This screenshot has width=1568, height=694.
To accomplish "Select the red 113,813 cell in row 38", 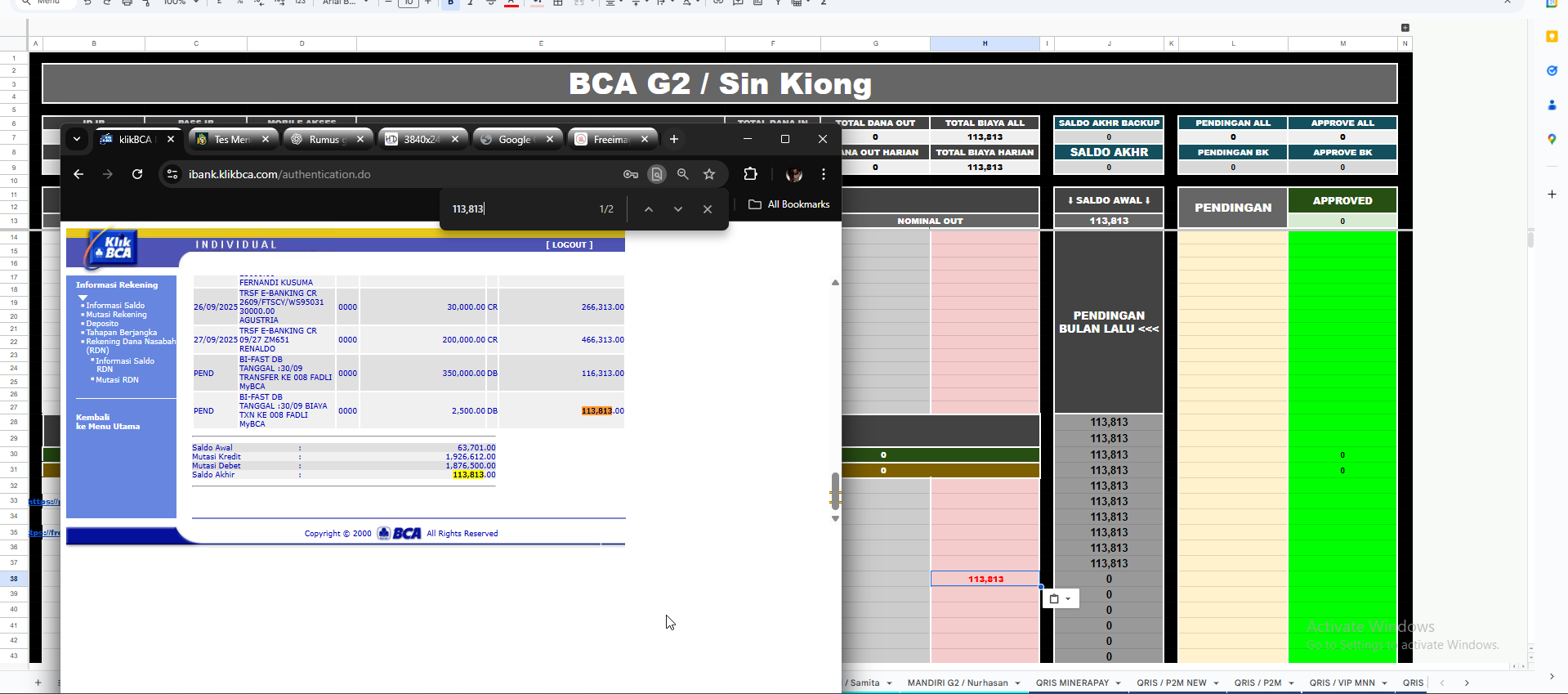I will (985, 579).
